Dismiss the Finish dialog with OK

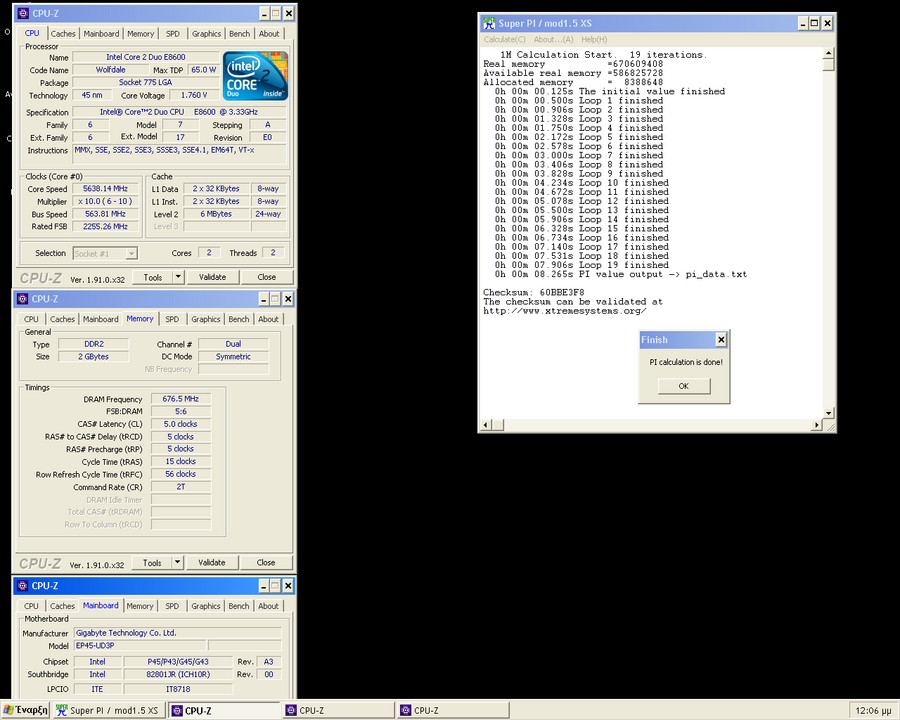coord(684,386)
